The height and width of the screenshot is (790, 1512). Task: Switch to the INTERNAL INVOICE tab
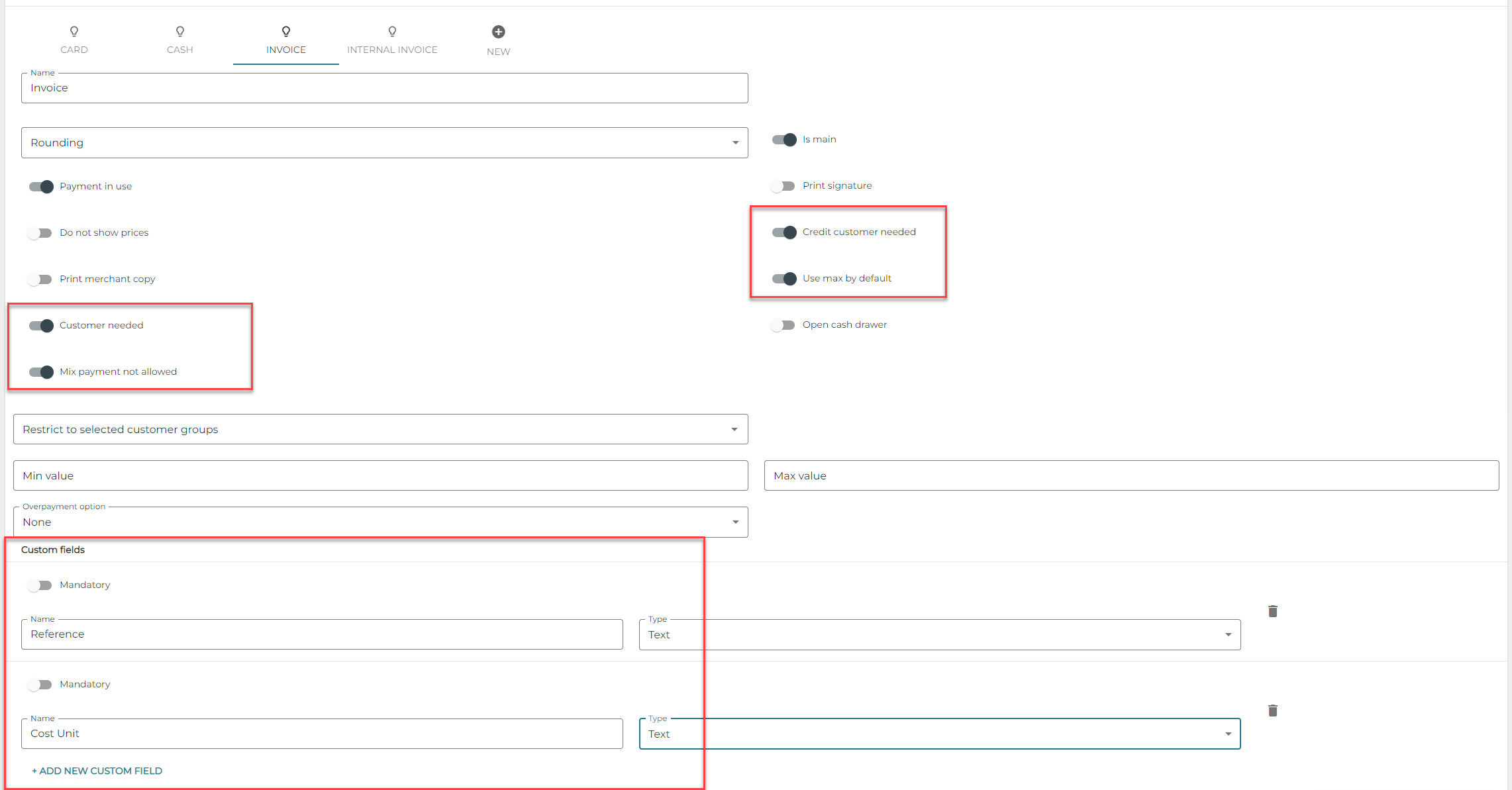392,50
